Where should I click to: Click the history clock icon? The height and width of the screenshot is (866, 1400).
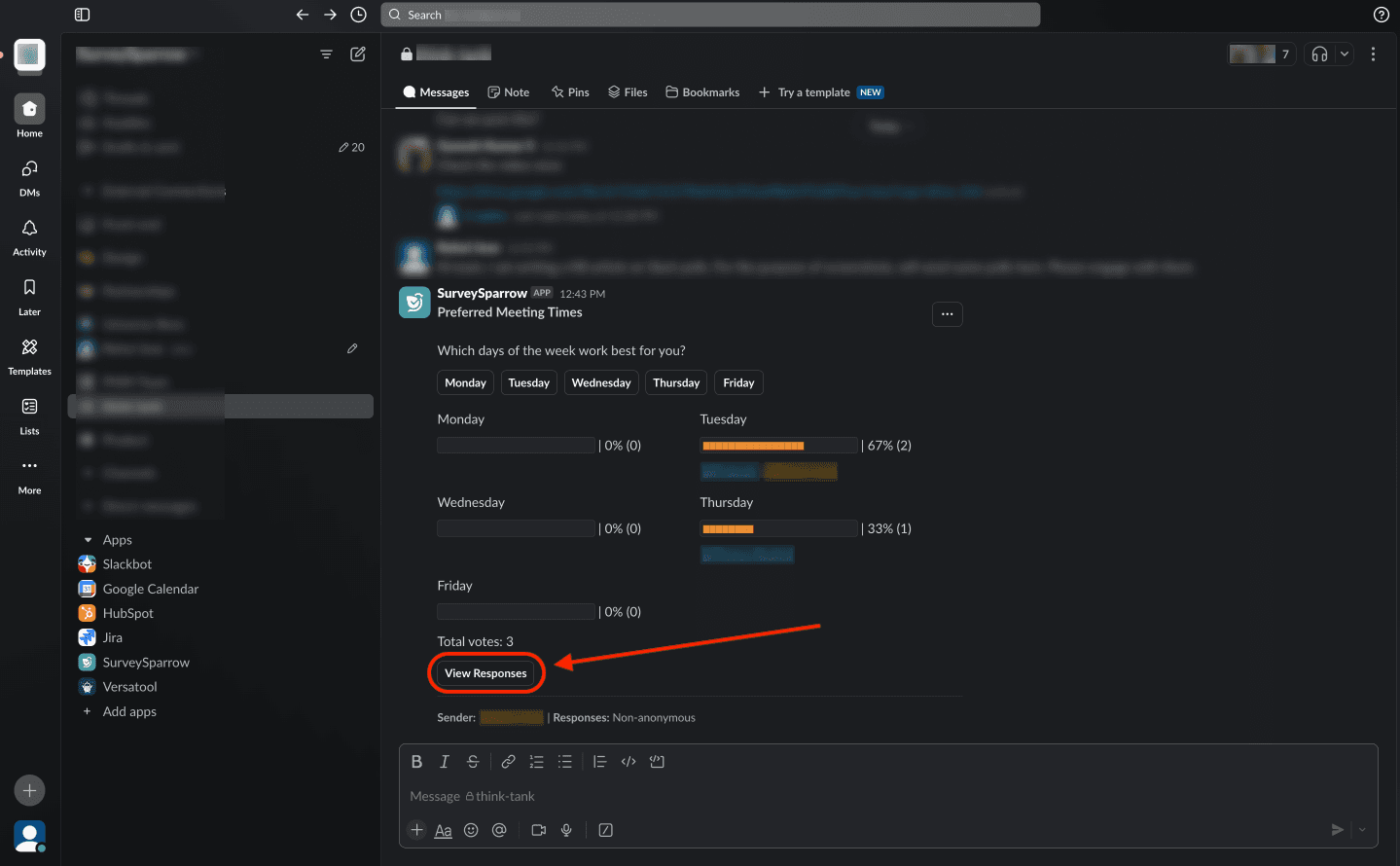click(x=358, y=15)
